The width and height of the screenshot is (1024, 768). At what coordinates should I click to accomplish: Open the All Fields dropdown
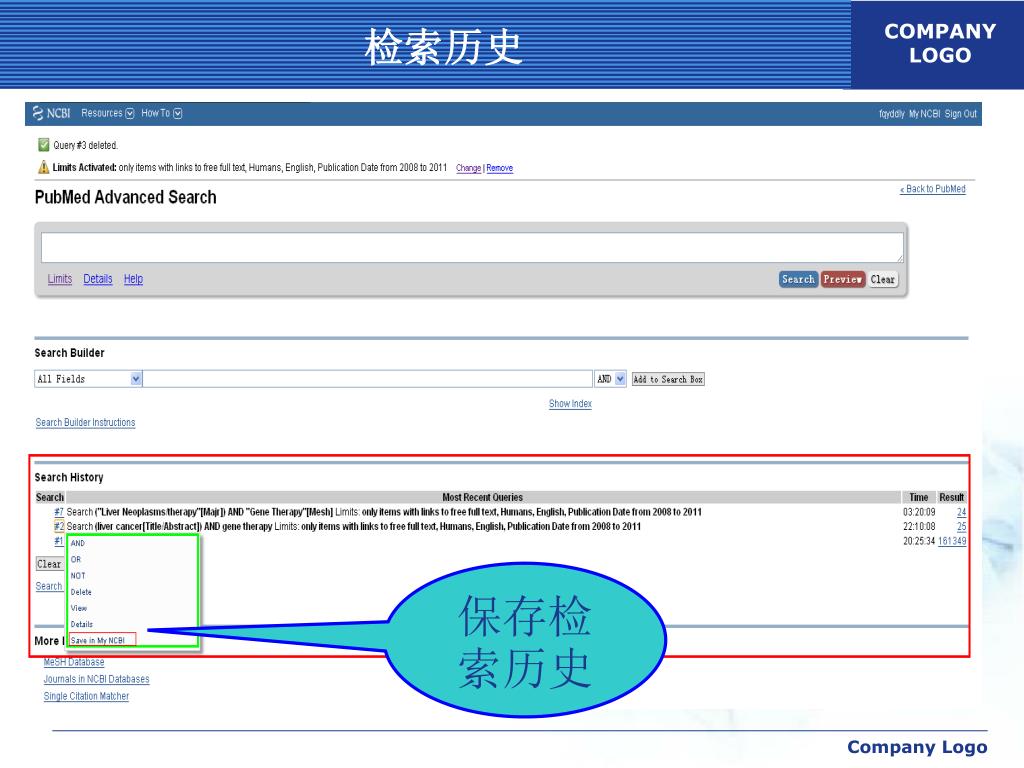[88, 379]
